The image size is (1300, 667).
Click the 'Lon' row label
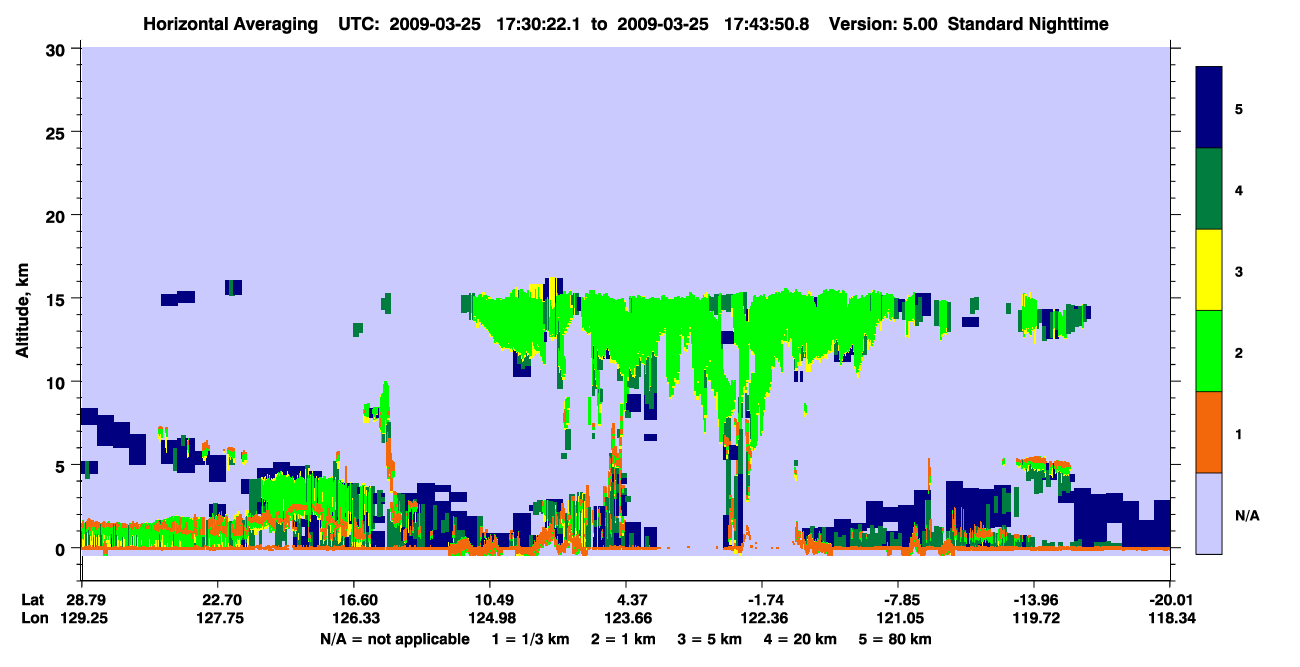pyautogui.click(x=33, y=618)
